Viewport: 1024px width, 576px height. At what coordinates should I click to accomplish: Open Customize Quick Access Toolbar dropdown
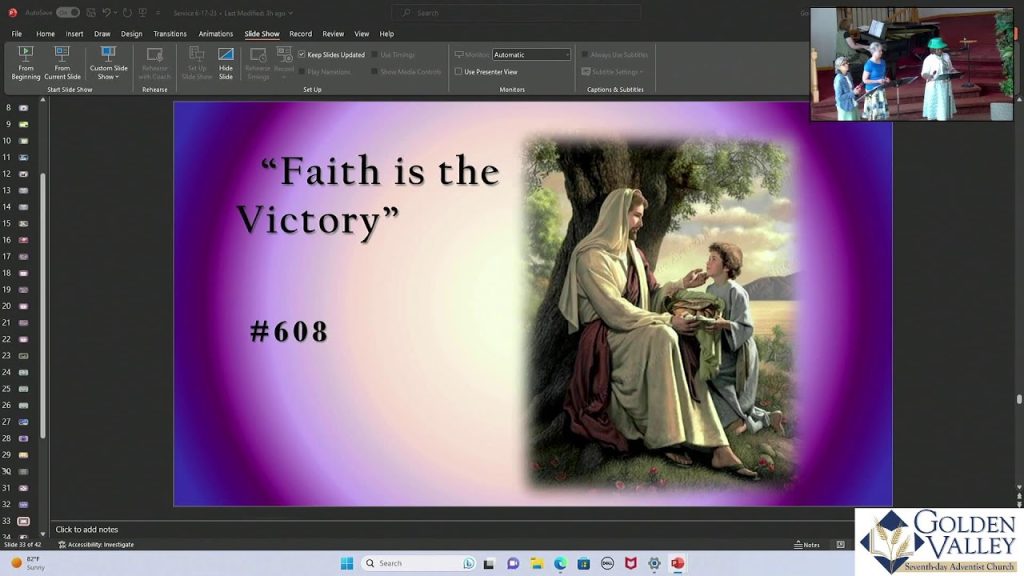click(x=157, y=12)
